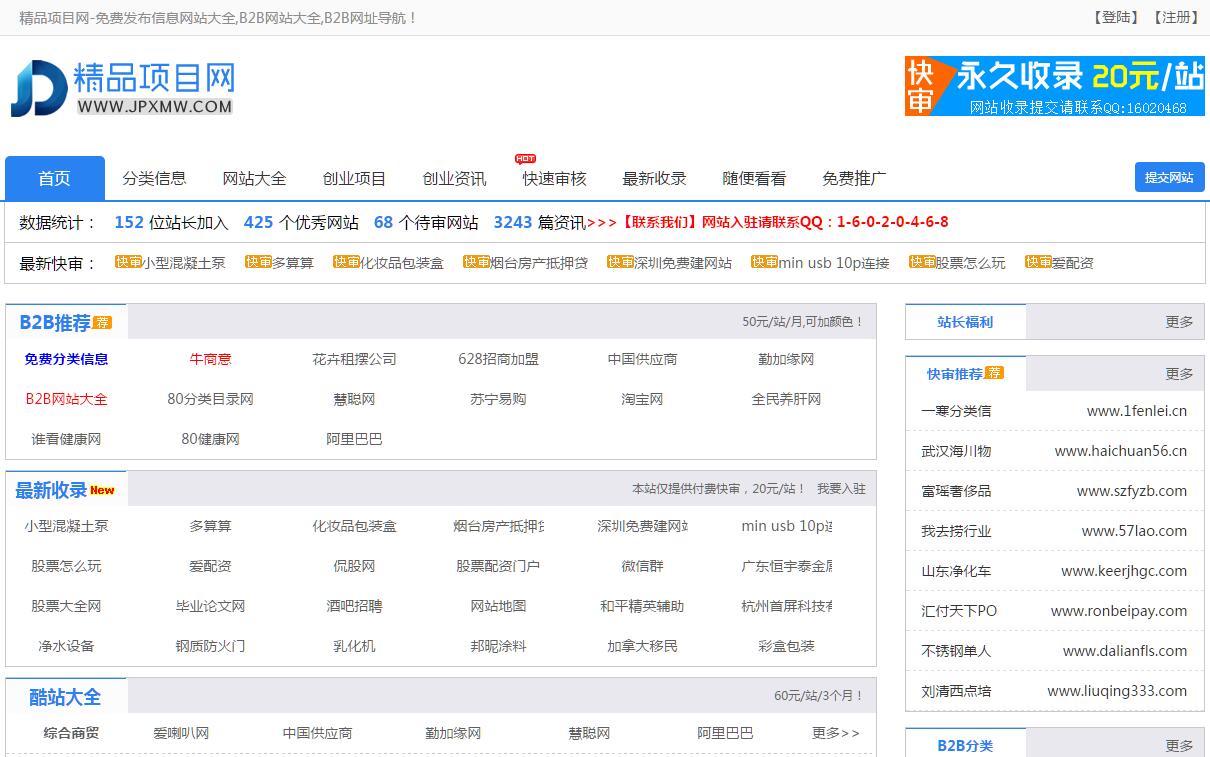Click the 我要入驻 link
This screenshot has width=1210, height=757.
841,489
